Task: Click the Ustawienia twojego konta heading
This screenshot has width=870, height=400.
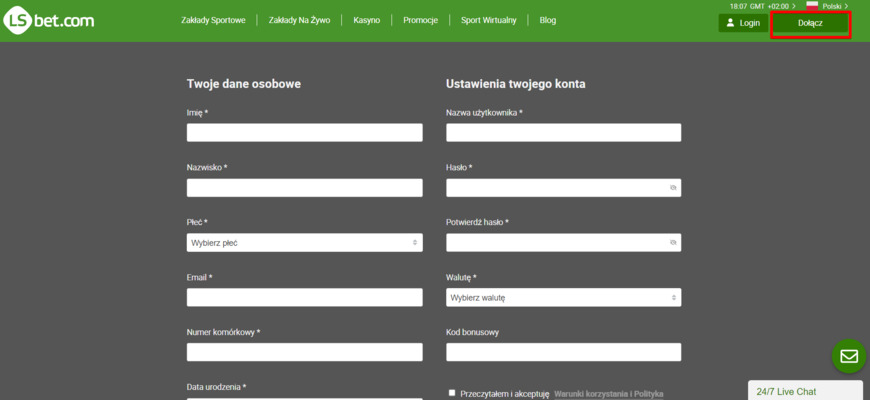Action: pos(515,84)
